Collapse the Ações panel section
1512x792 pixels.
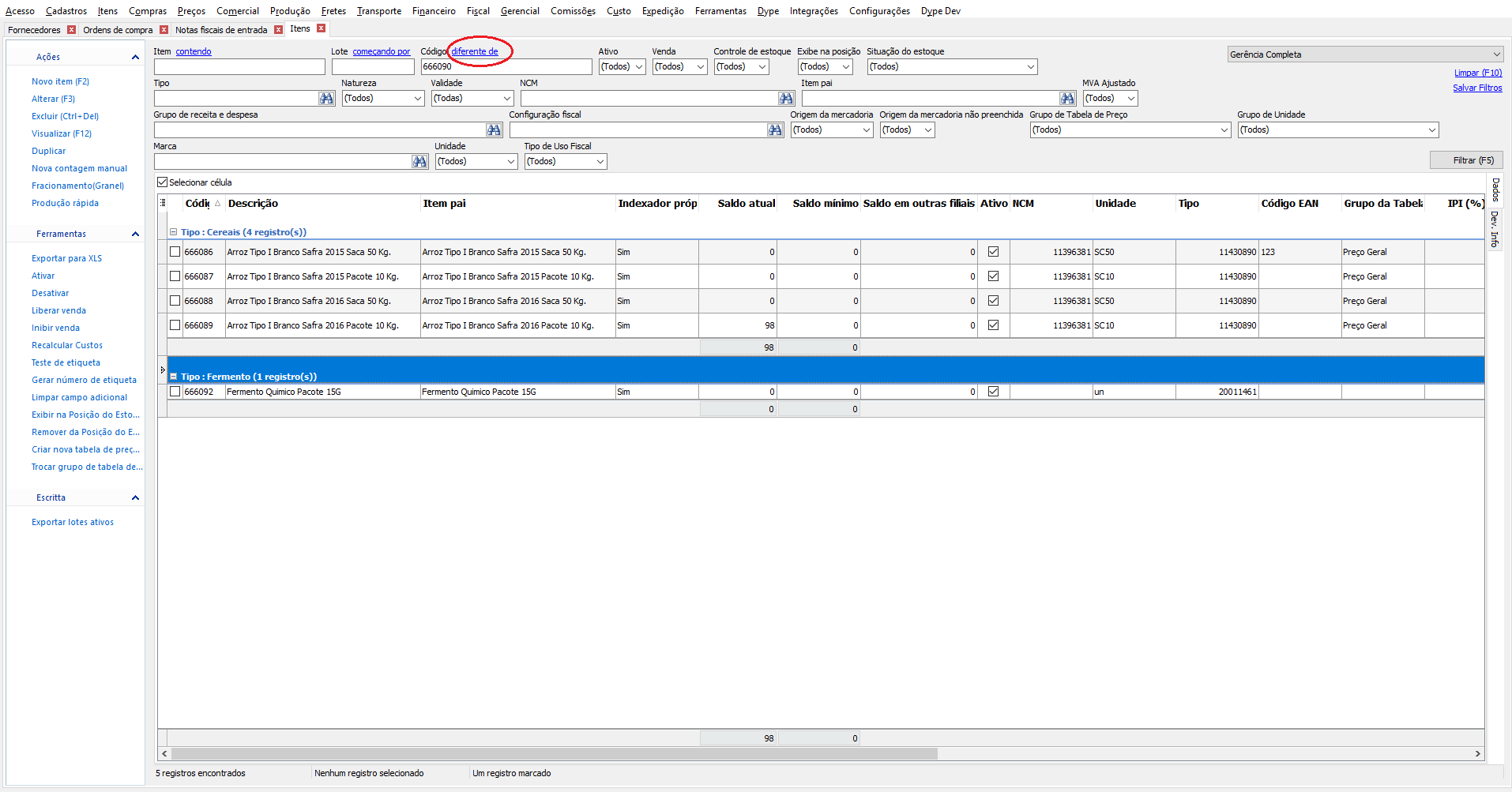[135, 57]
